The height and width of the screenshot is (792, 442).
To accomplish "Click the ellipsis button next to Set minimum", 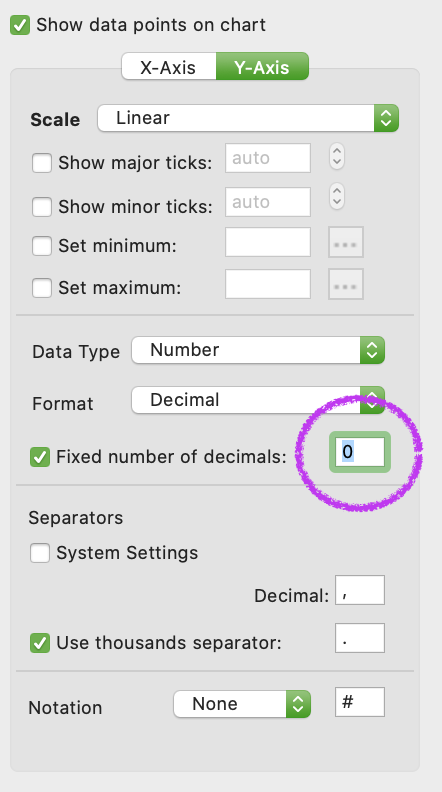I will point(346,242).
